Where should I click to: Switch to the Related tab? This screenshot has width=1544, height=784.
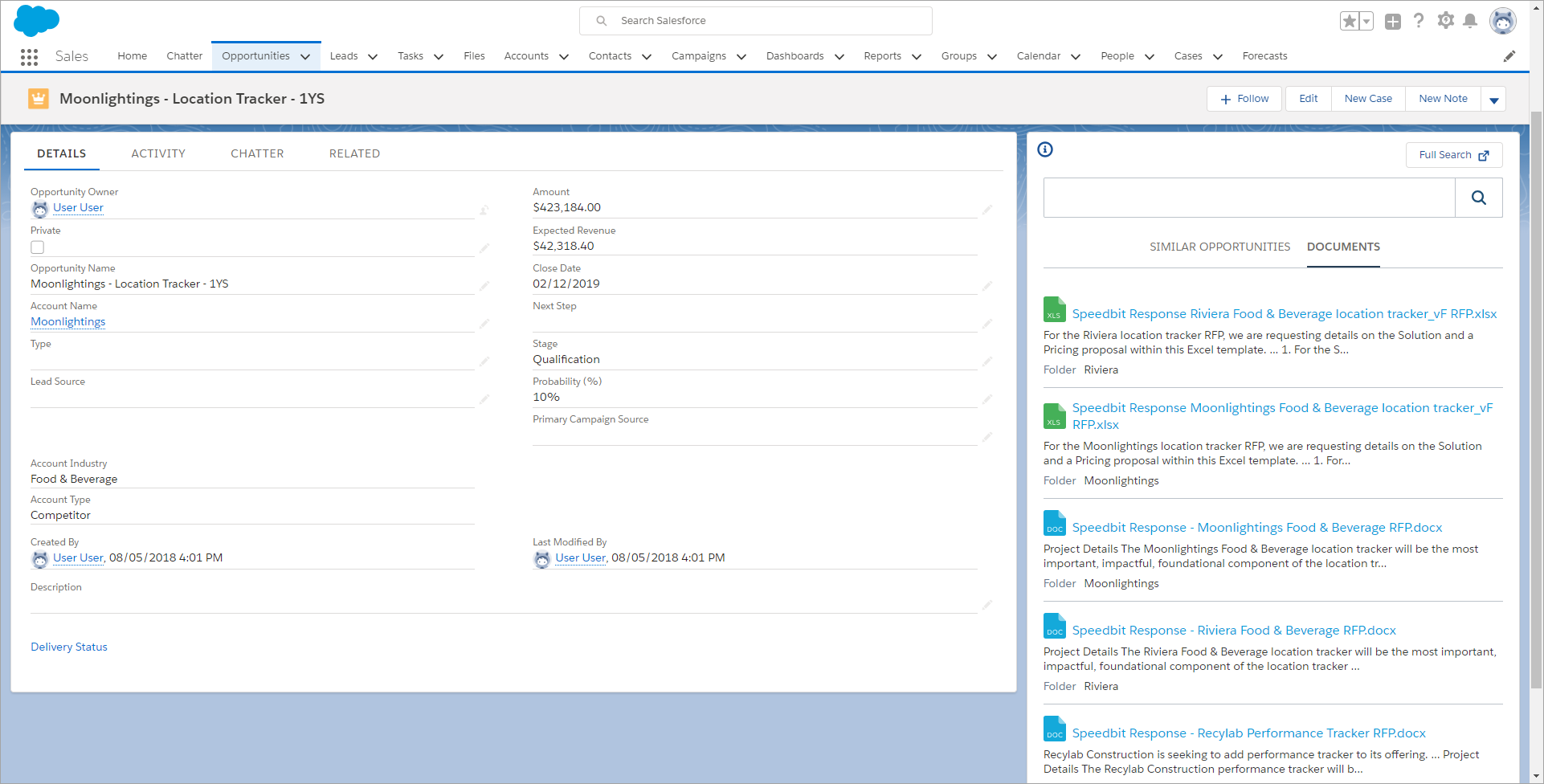click(x=354, y=153)
